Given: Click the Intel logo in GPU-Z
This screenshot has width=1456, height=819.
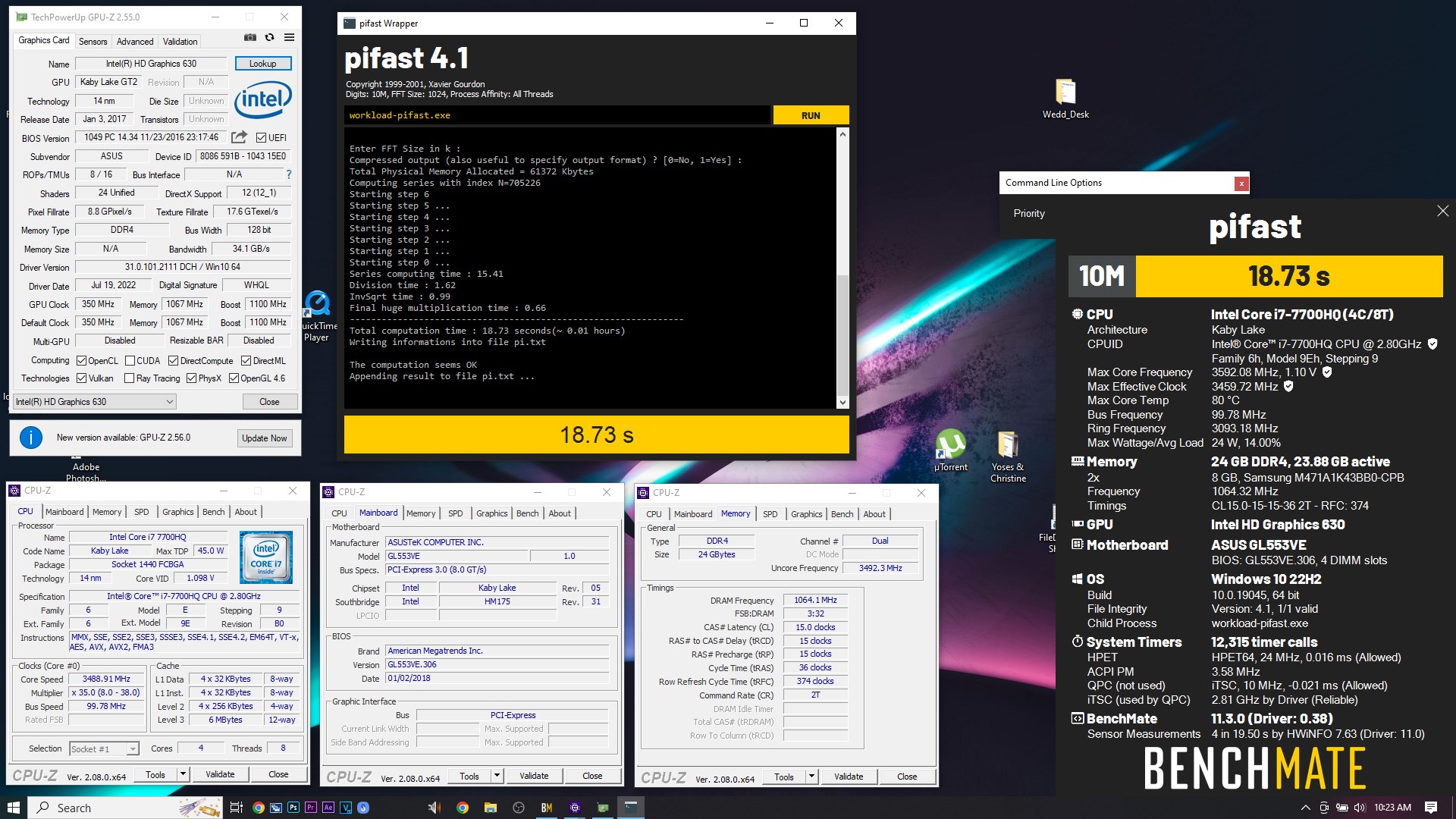Looking at the screenshot, I should [x=263, y=99].
